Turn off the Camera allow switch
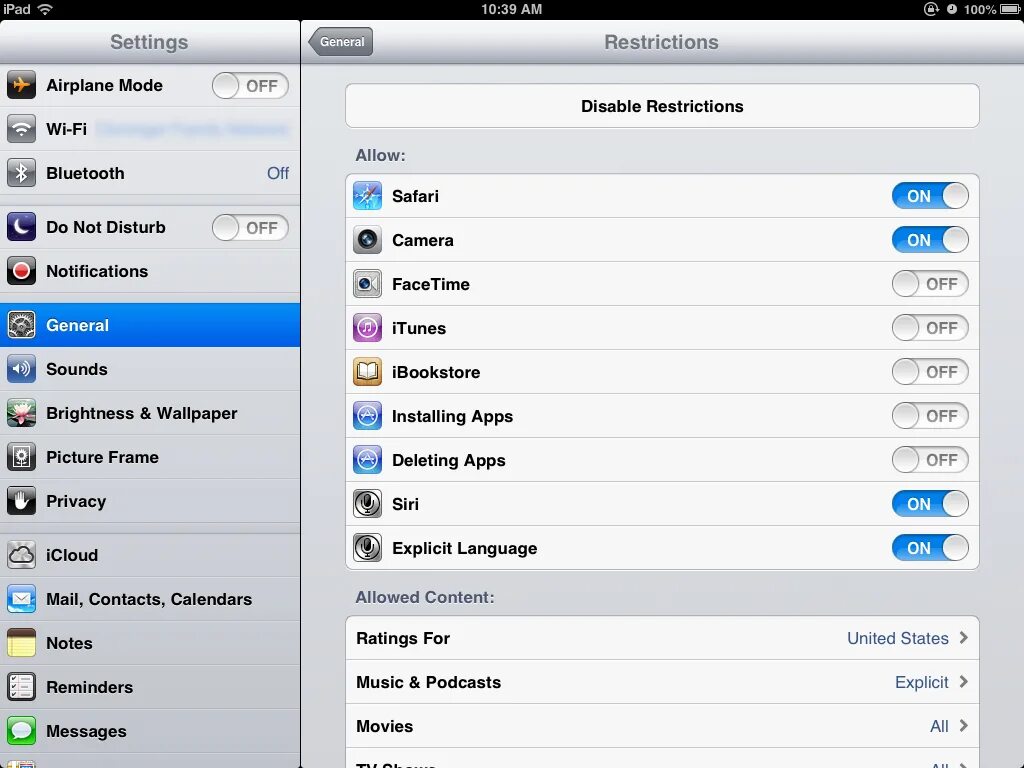Viewport: 1024px width, 768px height. tap(930, 240)
